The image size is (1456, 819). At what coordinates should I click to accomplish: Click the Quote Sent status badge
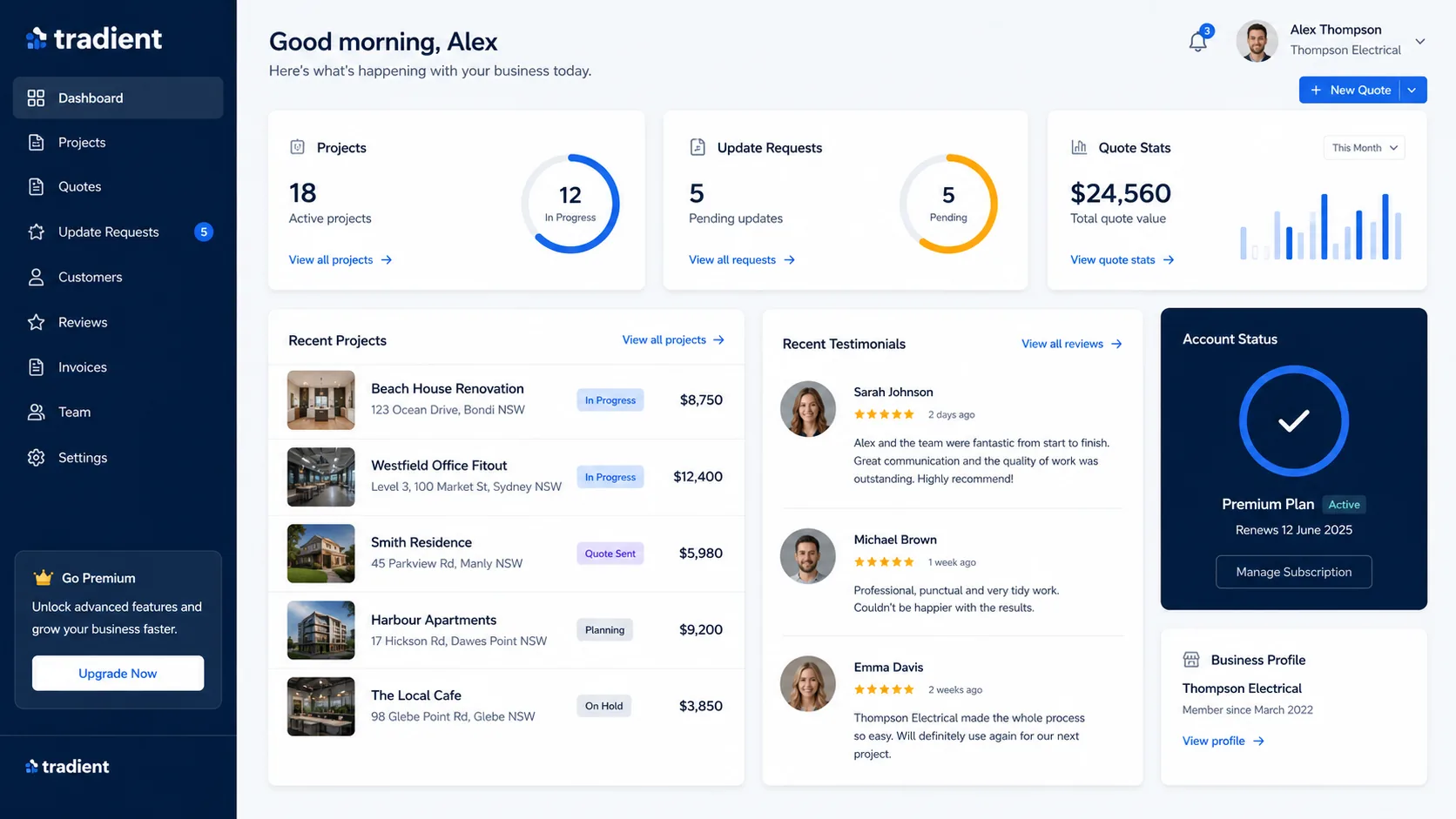pos(610,554)
